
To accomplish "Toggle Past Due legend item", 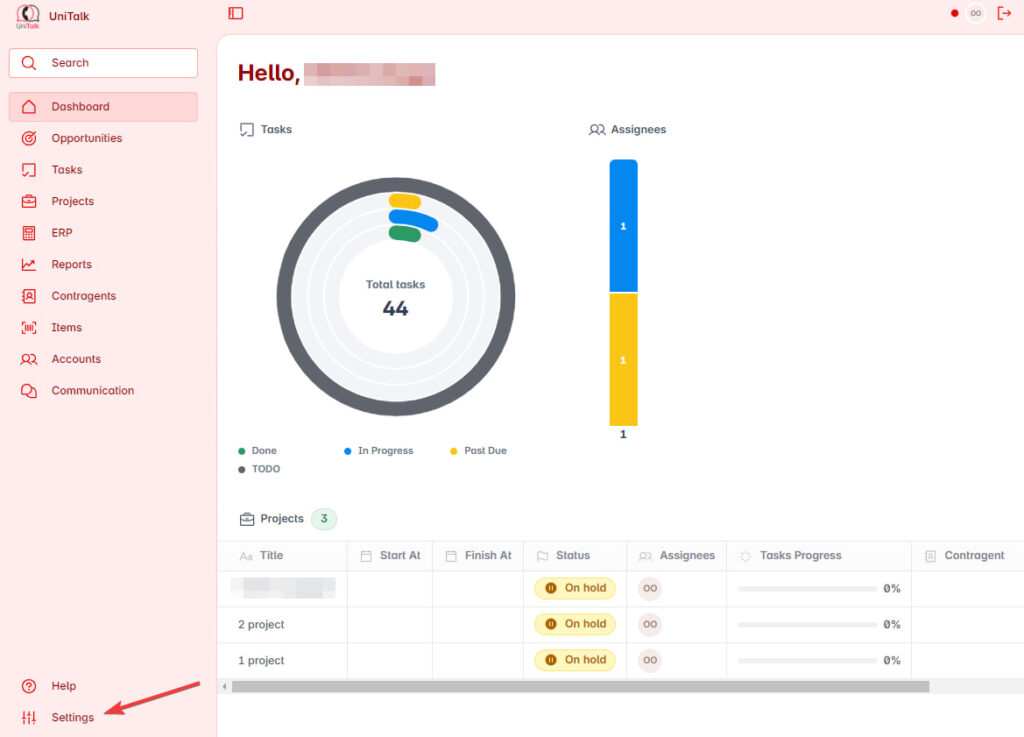I will tap(484, 451).
